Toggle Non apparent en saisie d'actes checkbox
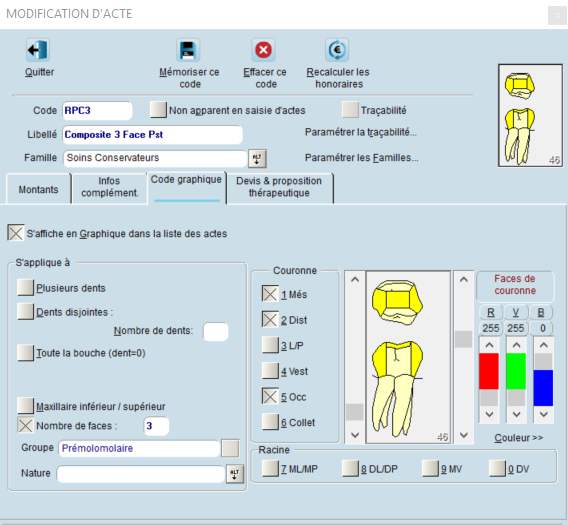 click(158, 110)
